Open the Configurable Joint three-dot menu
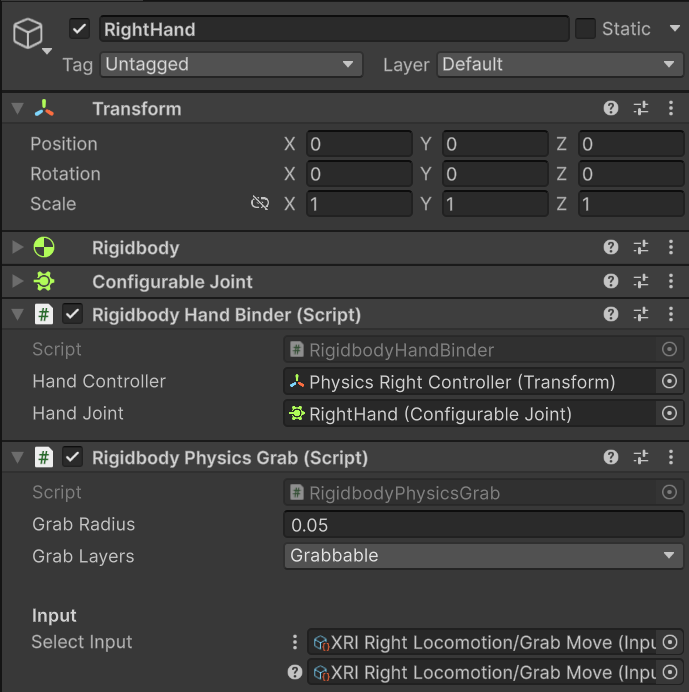Image resolution: width=689 pixels, height=692 pixels. click(671, 281)
